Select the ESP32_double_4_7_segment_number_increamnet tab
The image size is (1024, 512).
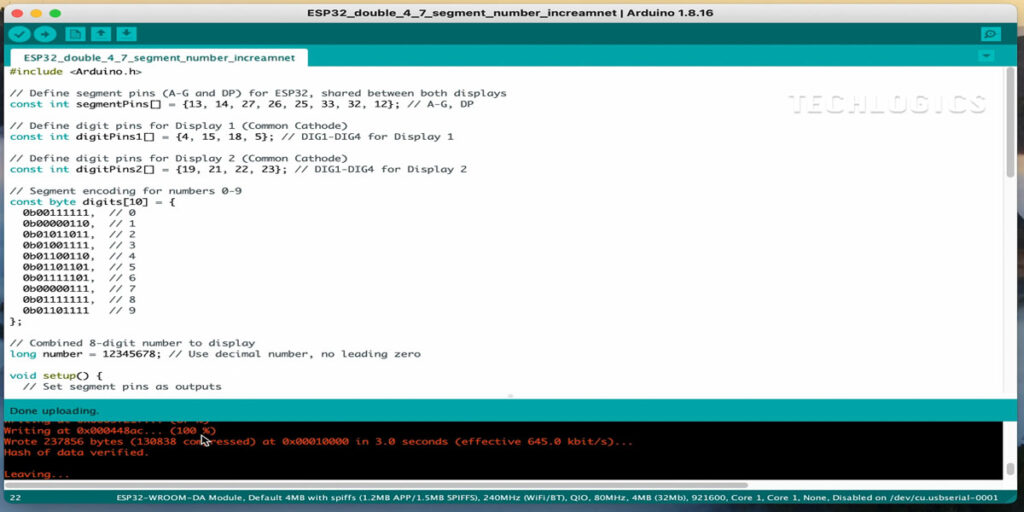click(160, 58)
